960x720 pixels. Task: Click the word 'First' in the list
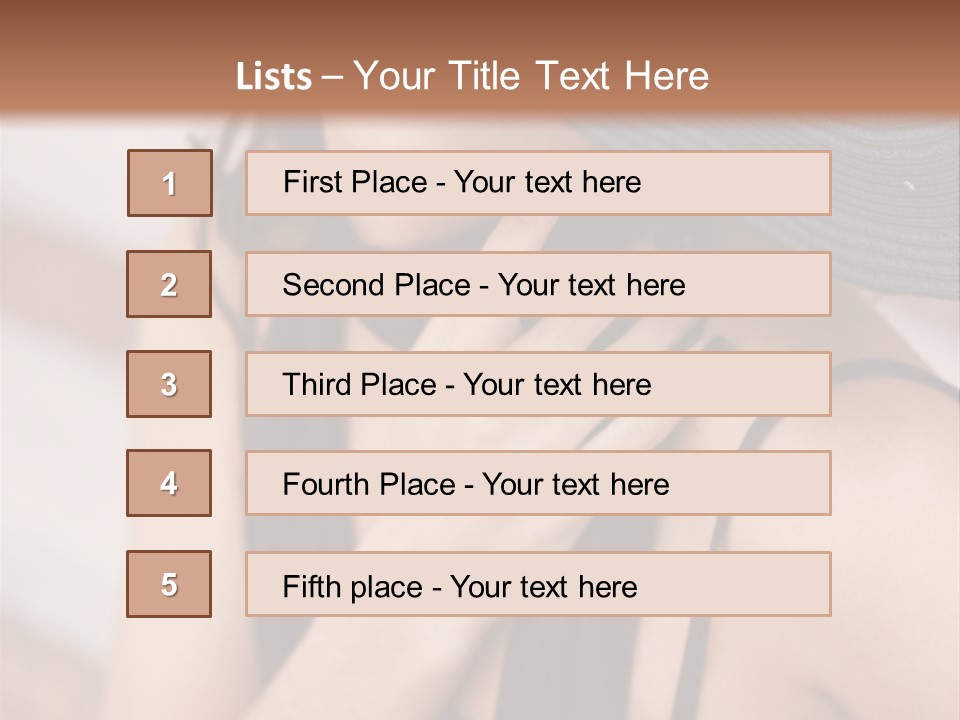point(310,182)
